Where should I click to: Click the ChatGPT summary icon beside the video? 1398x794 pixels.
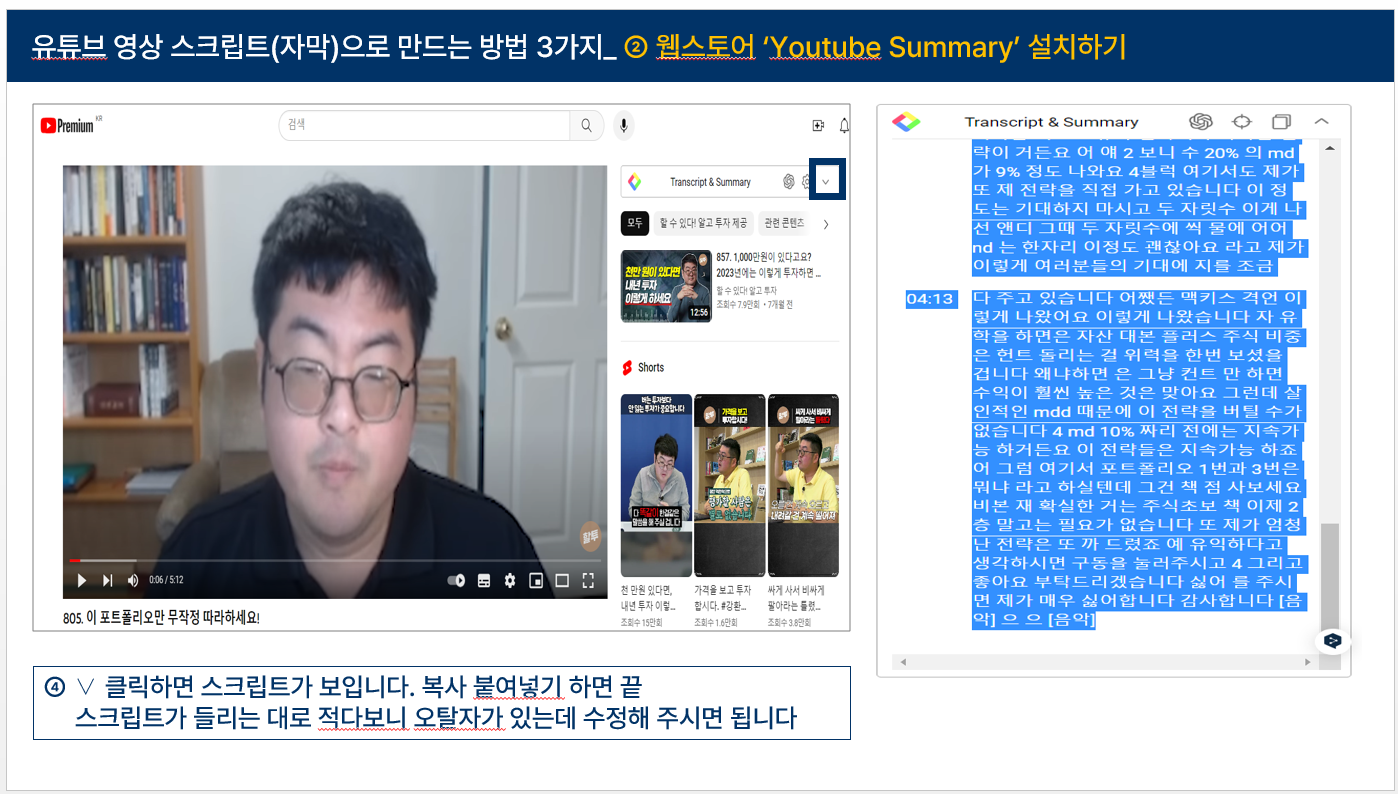point(788,182)
